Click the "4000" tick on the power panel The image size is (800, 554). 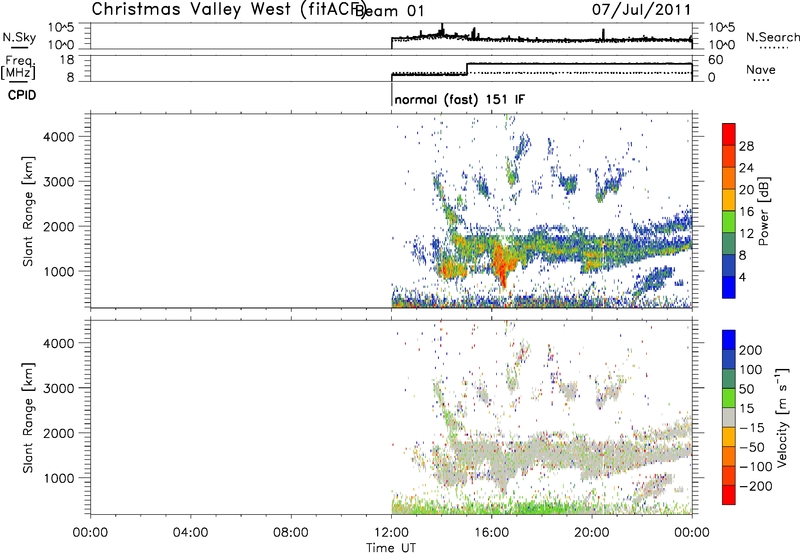coord(59,137)
